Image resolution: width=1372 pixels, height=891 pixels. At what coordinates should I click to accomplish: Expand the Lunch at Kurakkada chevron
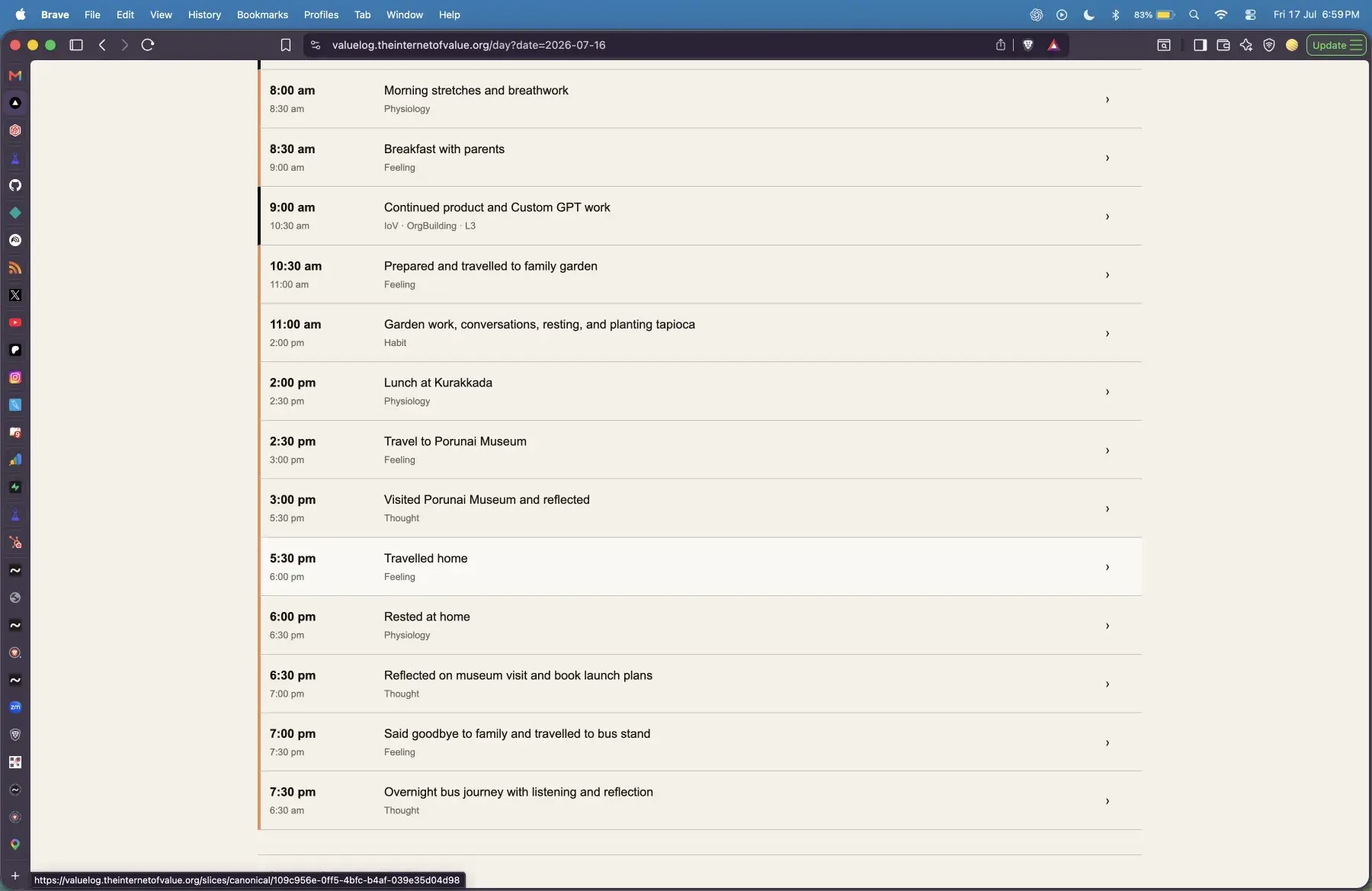click(1108, 392)
